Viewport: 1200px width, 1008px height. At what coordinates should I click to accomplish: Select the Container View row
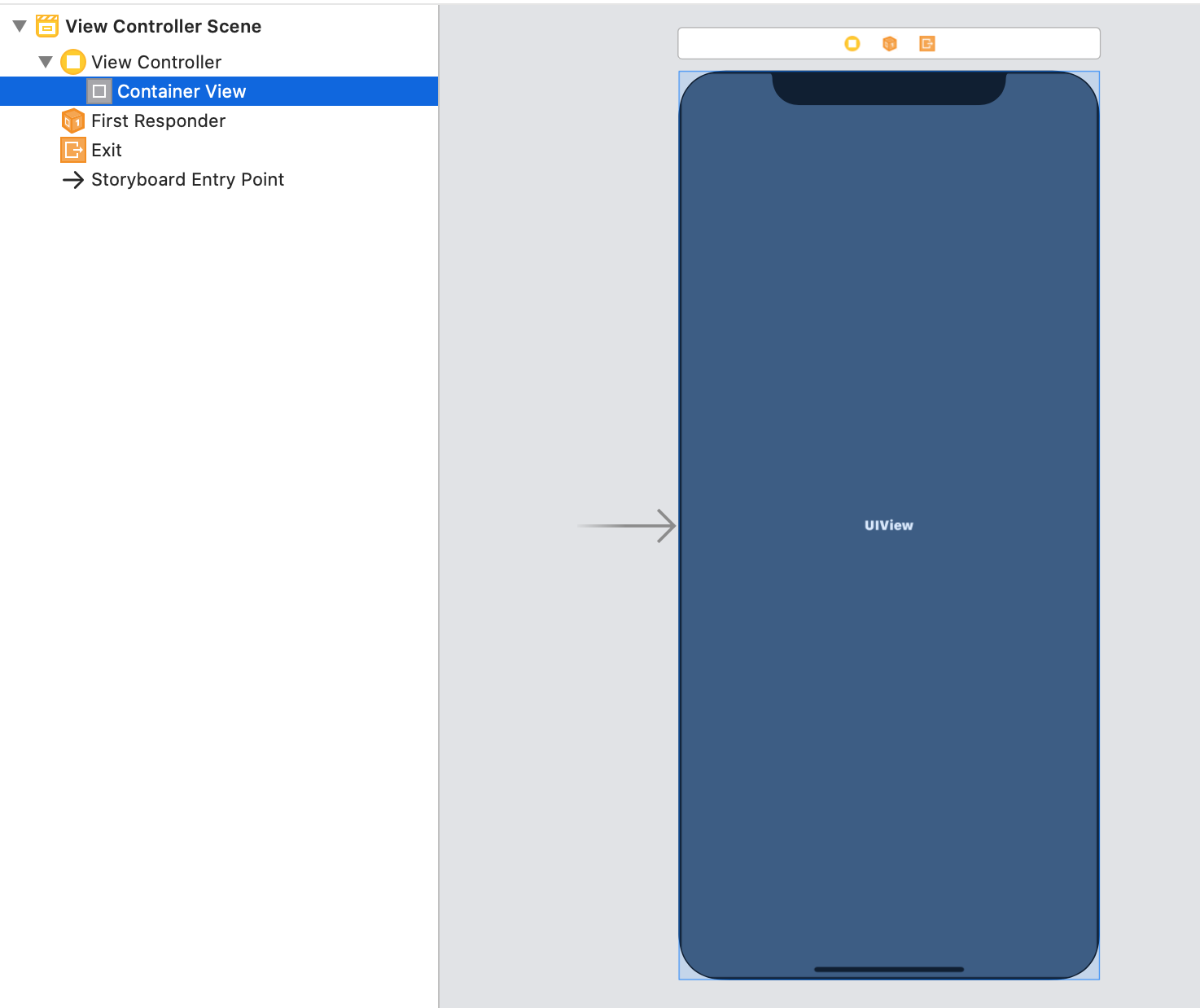point(219,91)
